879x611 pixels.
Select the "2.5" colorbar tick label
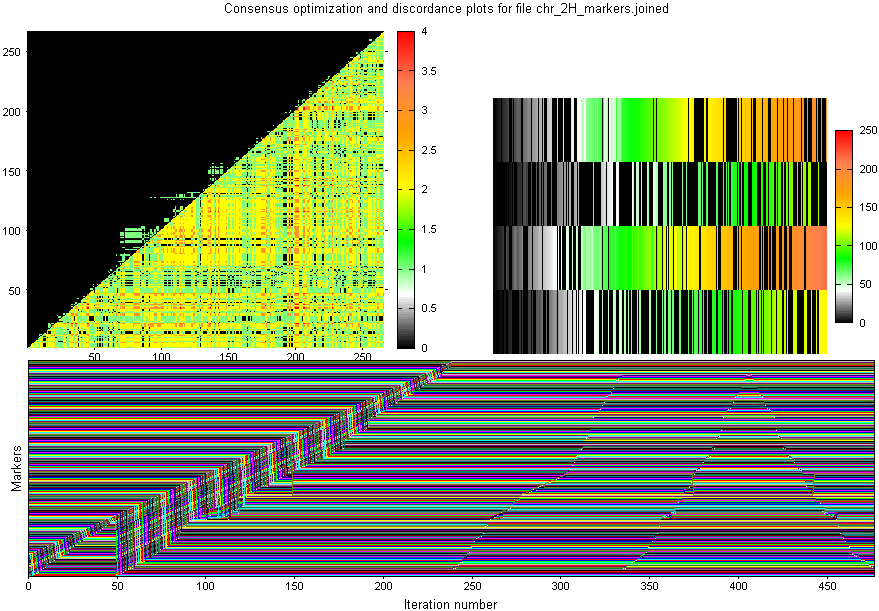pos(429,150)
